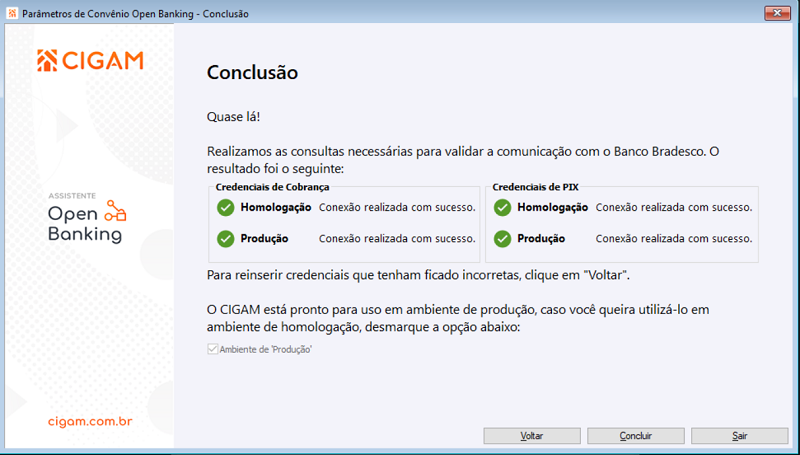Click the CIGAM icon in the title bar

click(x=12, y=13)
